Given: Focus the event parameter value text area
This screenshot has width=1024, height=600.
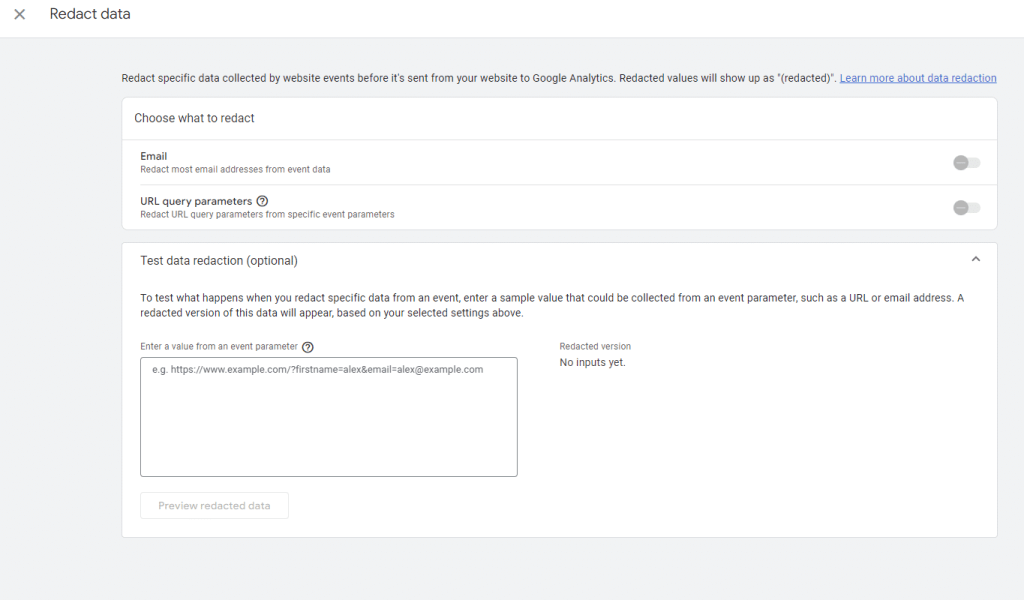Looking at the screenshot, I should (328, 417).
